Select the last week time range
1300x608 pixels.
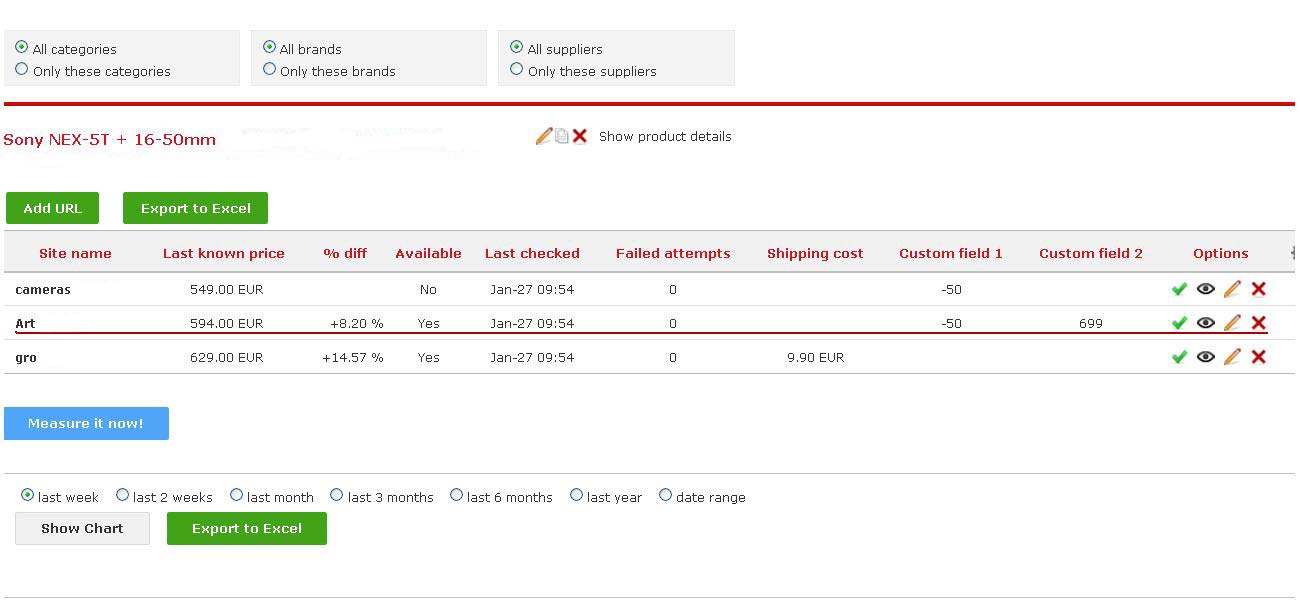point(28,495)
